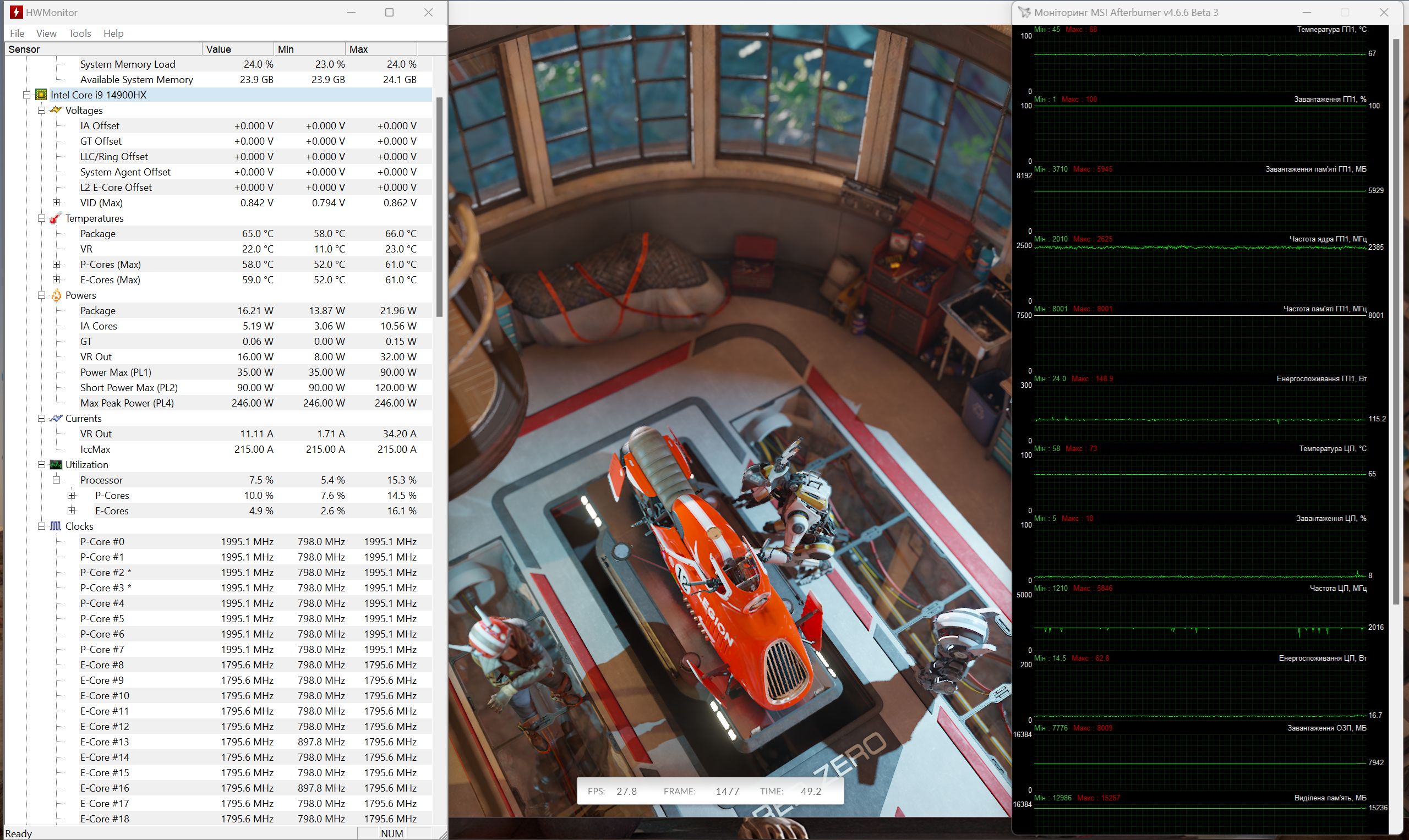
Task: Collapse the Intel Core i9 14900HX node
Action: coord(26,95)
